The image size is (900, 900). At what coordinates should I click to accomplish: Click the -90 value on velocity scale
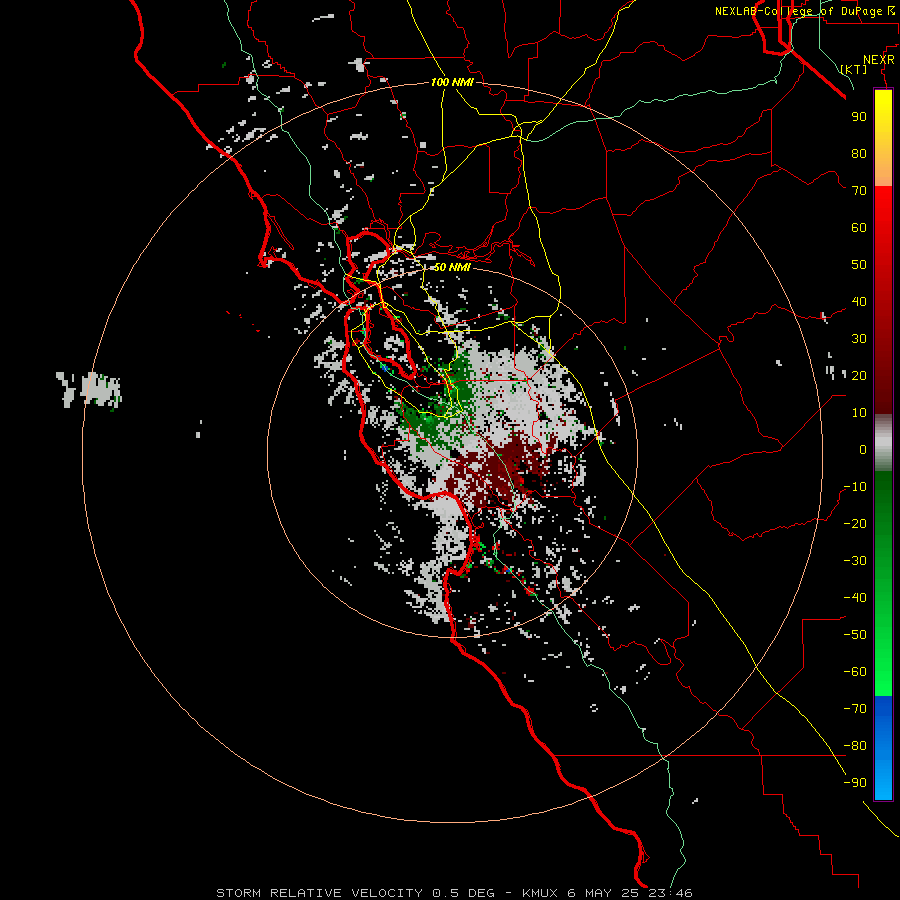point(855,783)
